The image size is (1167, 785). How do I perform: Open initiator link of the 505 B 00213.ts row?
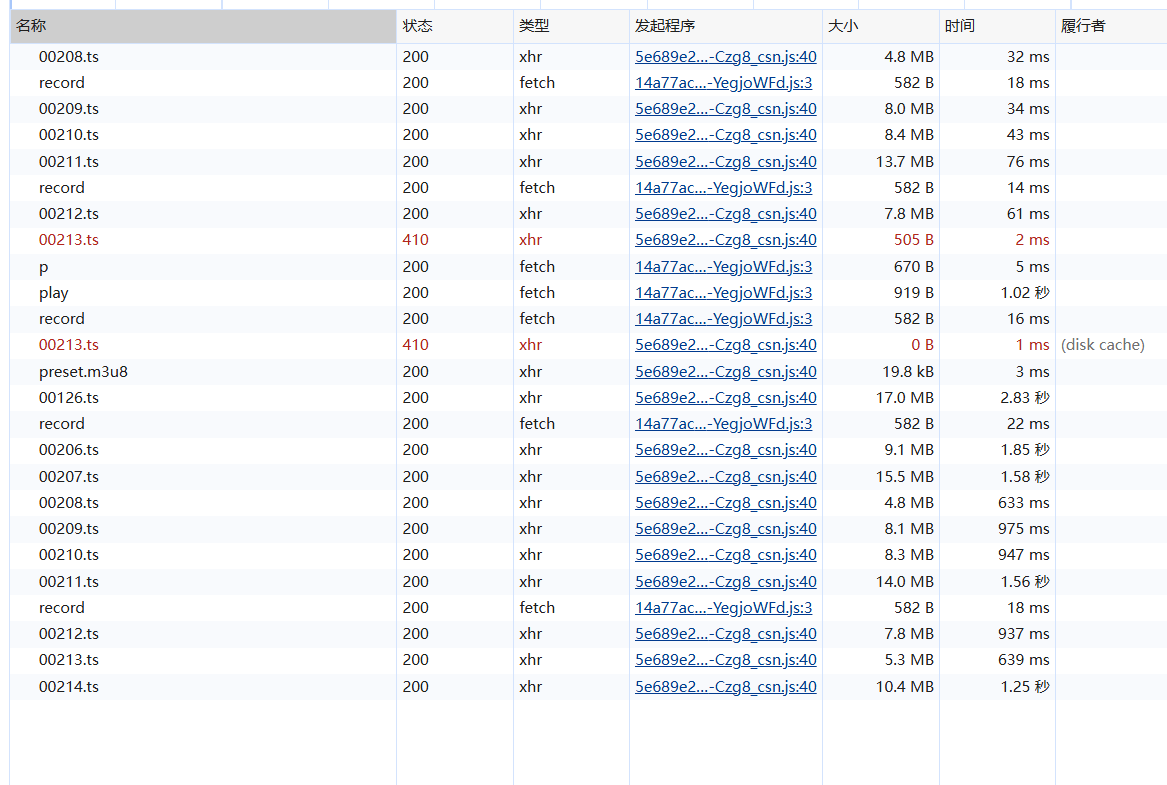coord(726,240)
